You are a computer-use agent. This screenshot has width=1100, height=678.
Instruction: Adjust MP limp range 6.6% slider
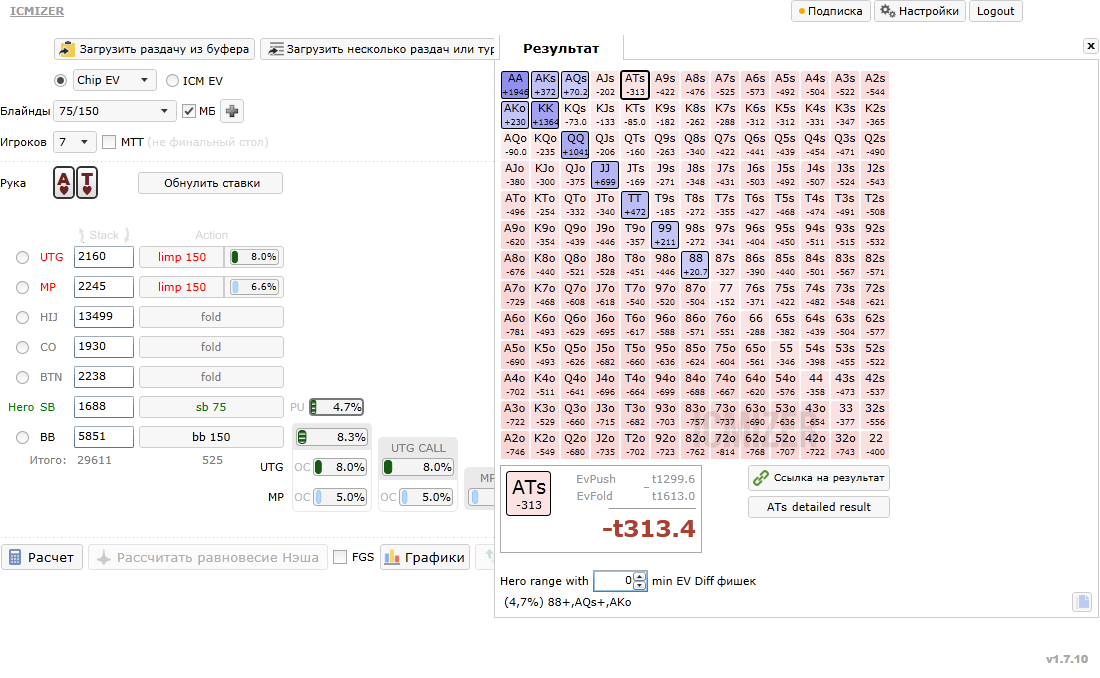[255, 287]
